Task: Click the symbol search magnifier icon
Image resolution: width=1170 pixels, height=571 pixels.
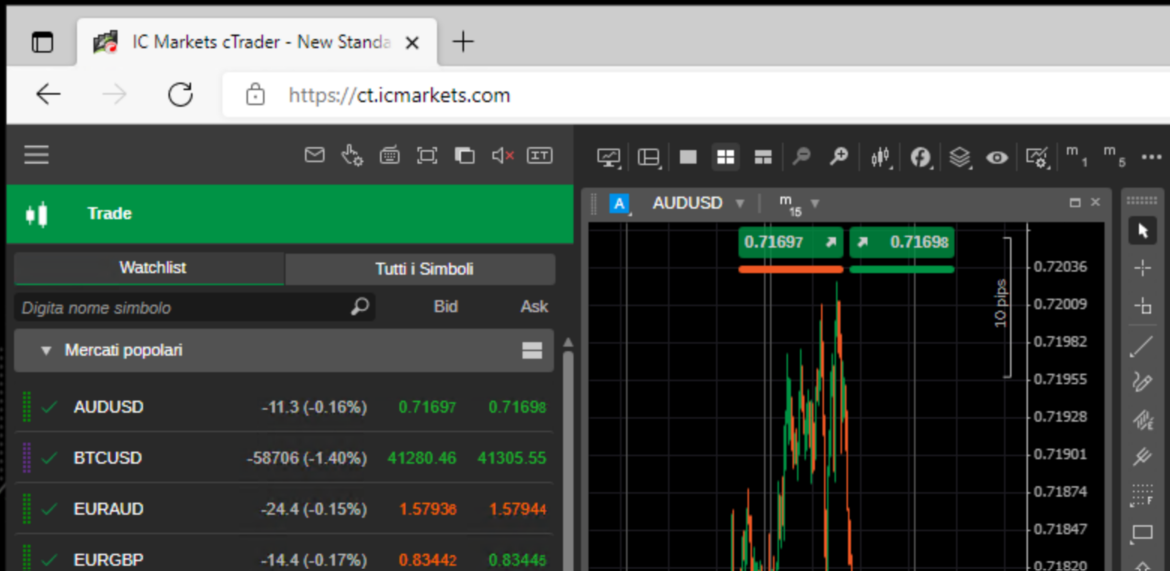Action: point(360,307)
